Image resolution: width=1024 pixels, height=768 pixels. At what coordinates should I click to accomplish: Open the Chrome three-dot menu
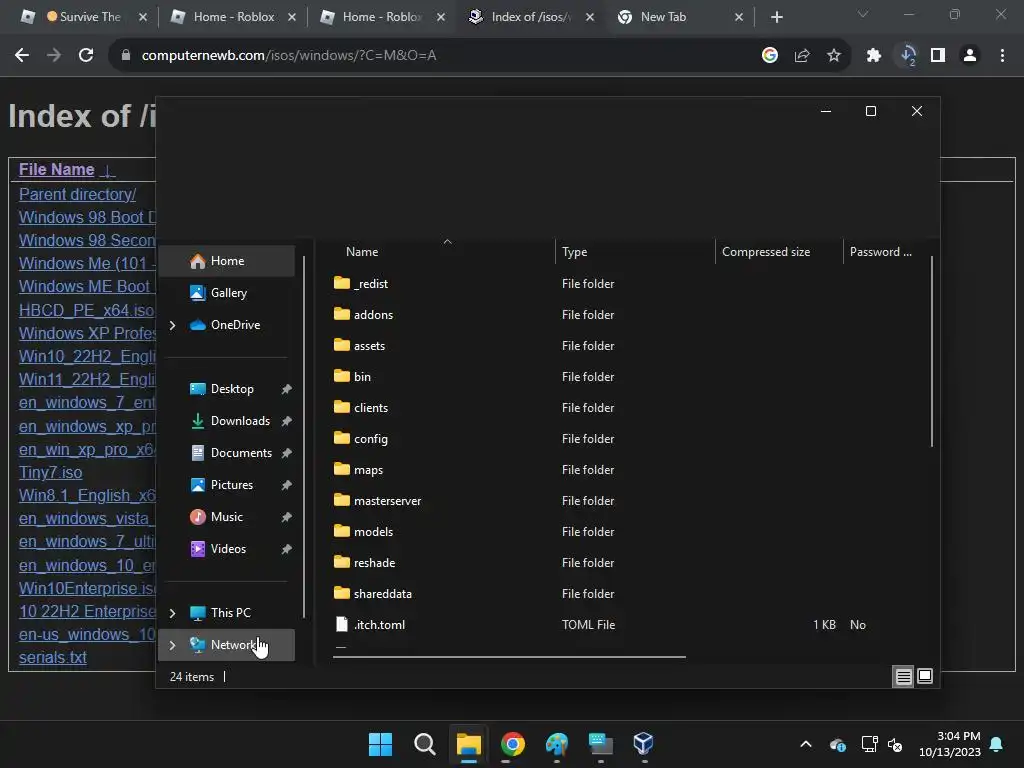[x=1002, y=56]
